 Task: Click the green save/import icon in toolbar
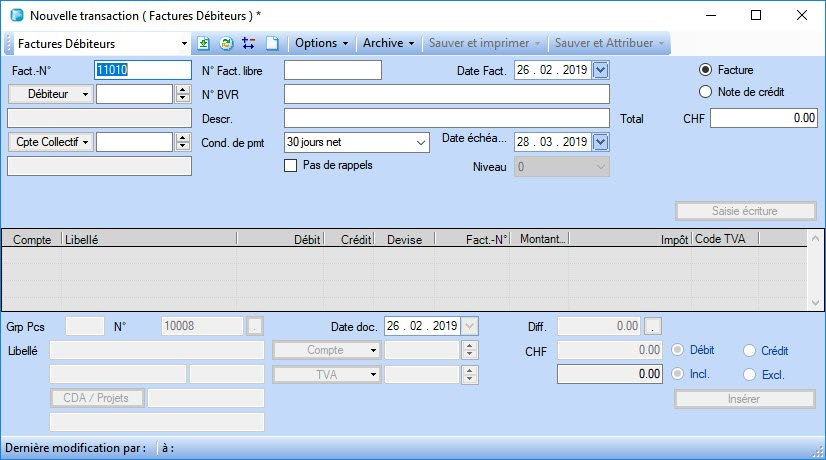point(204,44)
